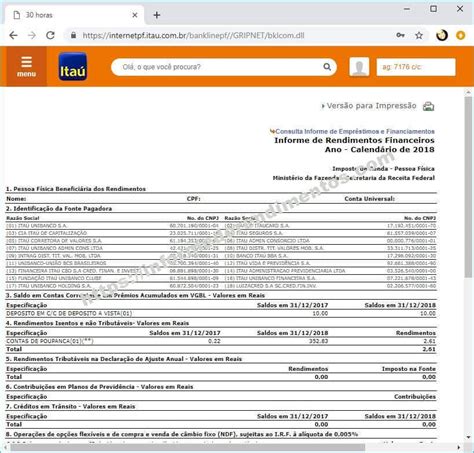Close the '30 horas' tab
Screen dimensions: 474x453
135,15
